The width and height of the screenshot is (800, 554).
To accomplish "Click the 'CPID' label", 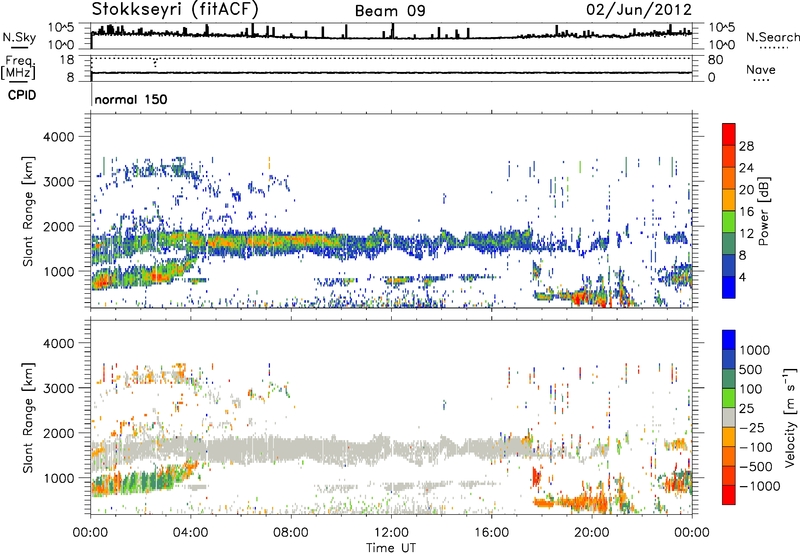I will (22, 95).
